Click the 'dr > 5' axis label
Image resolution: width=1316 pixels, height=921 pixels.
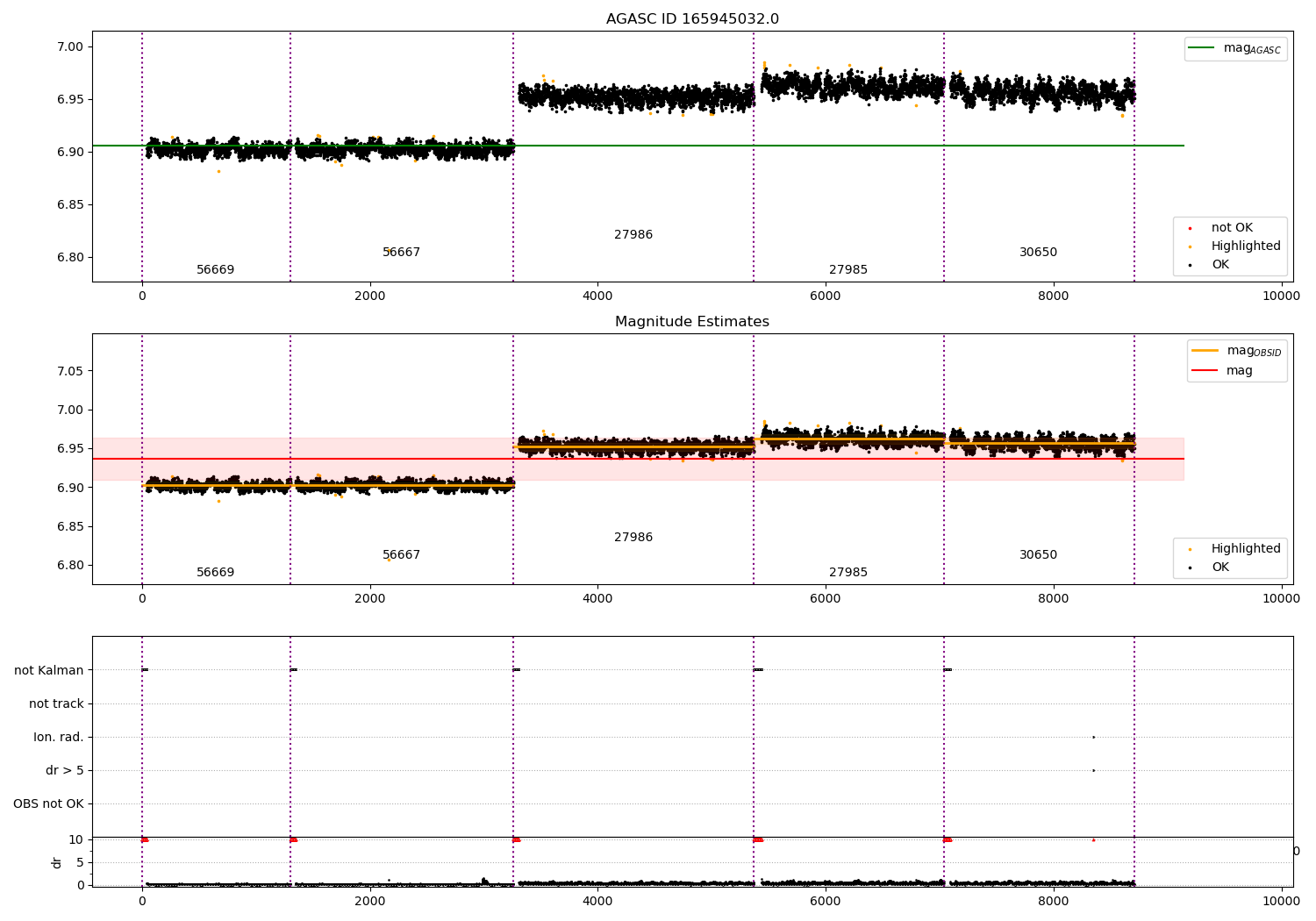65,770
